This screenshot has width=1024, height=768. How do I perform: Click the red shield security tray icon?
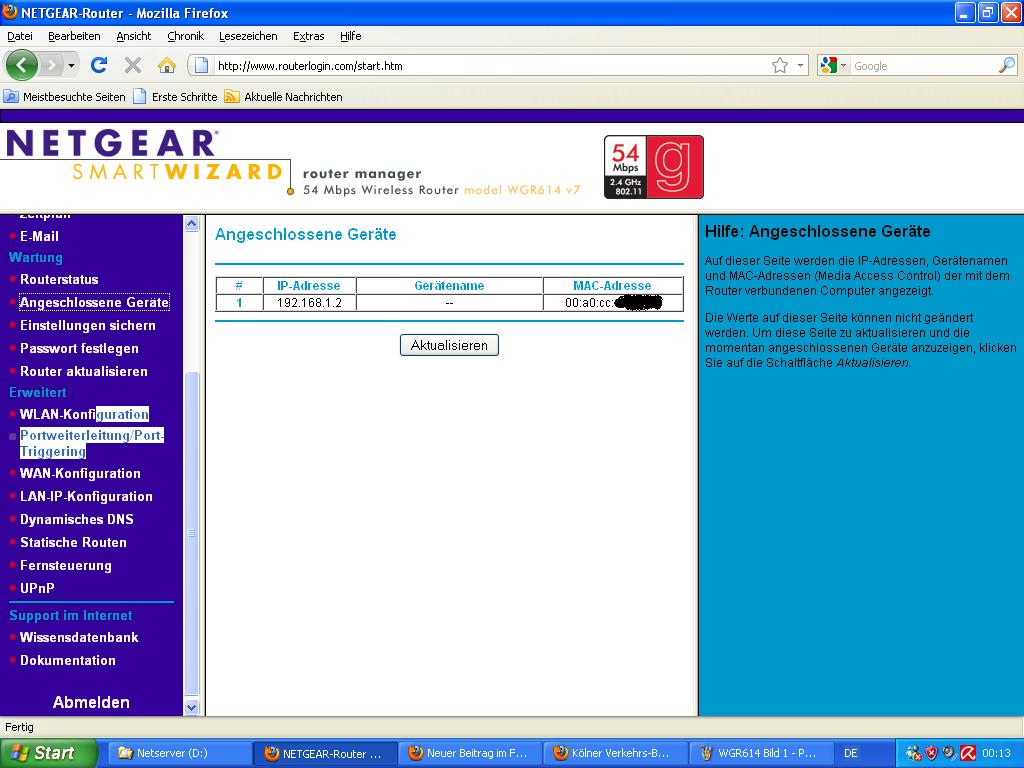click(932, 753)
